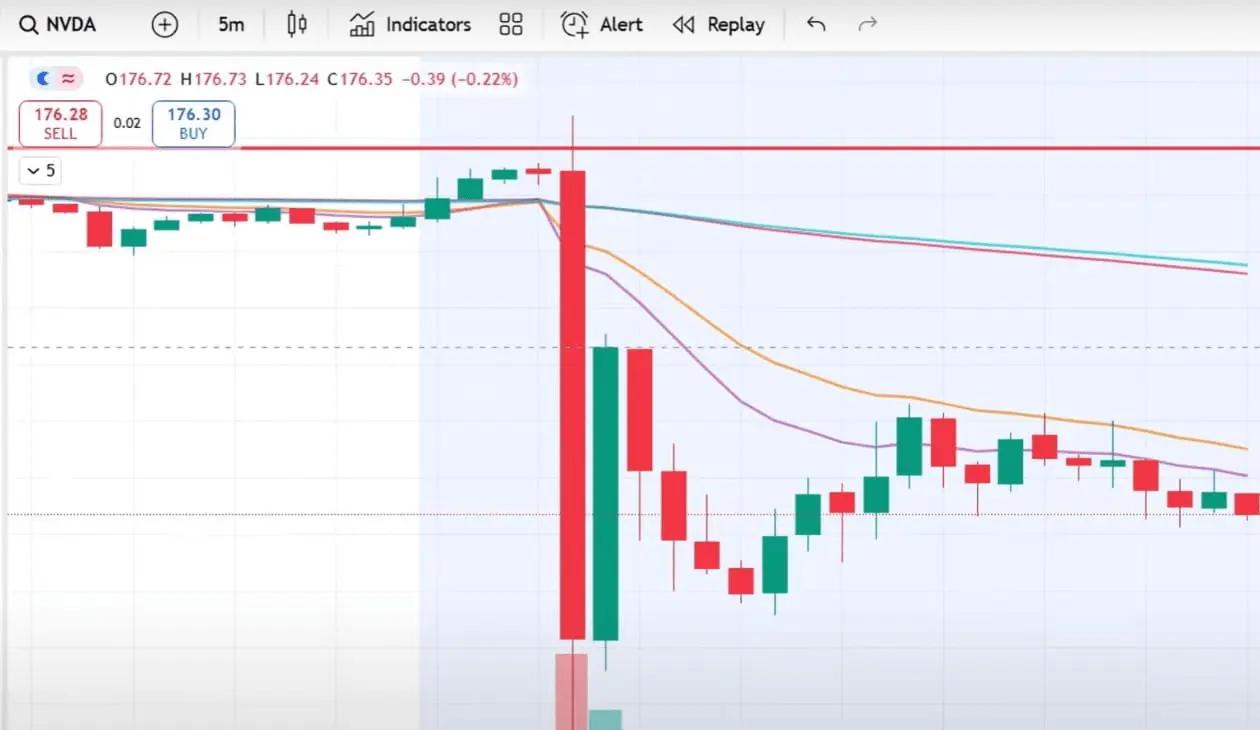The image size is (1260, 730).
Task: Click the high price H176.73
Action: coord(214,78)
